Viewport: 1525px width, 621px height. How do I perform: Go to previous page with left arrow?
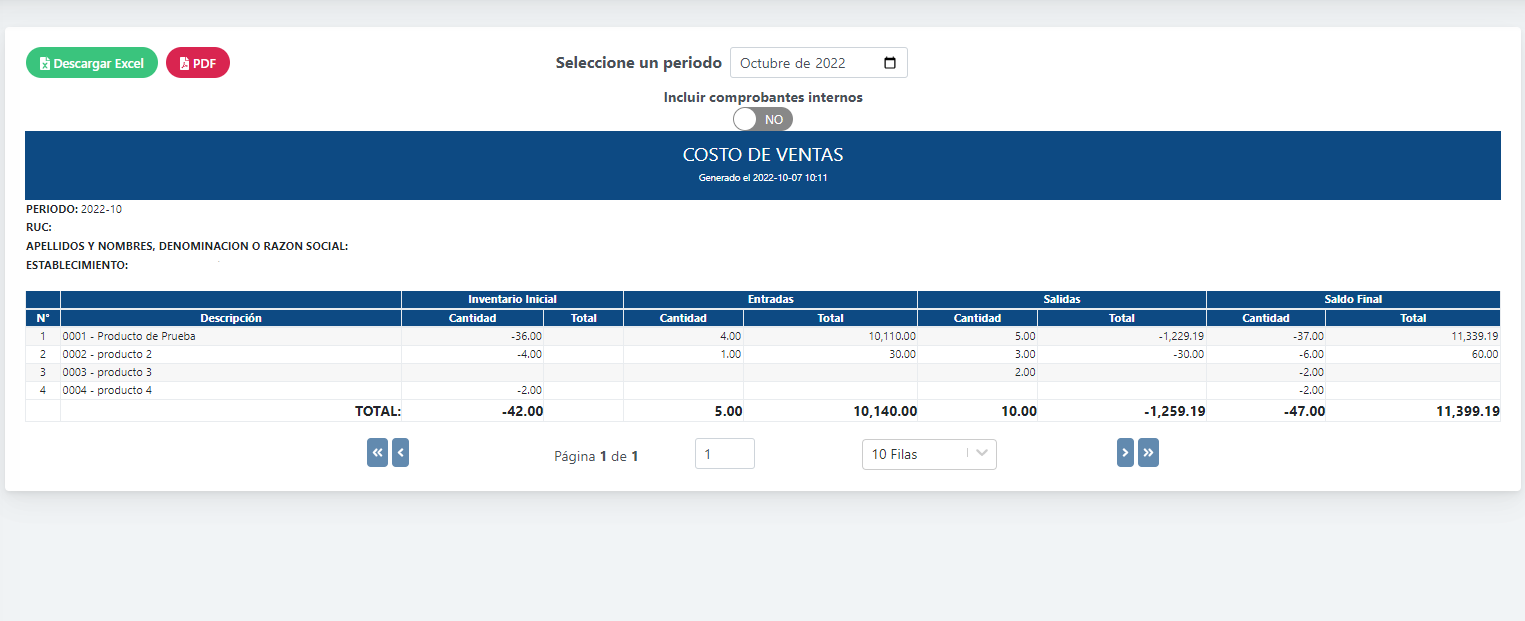(x=400, y=453)
